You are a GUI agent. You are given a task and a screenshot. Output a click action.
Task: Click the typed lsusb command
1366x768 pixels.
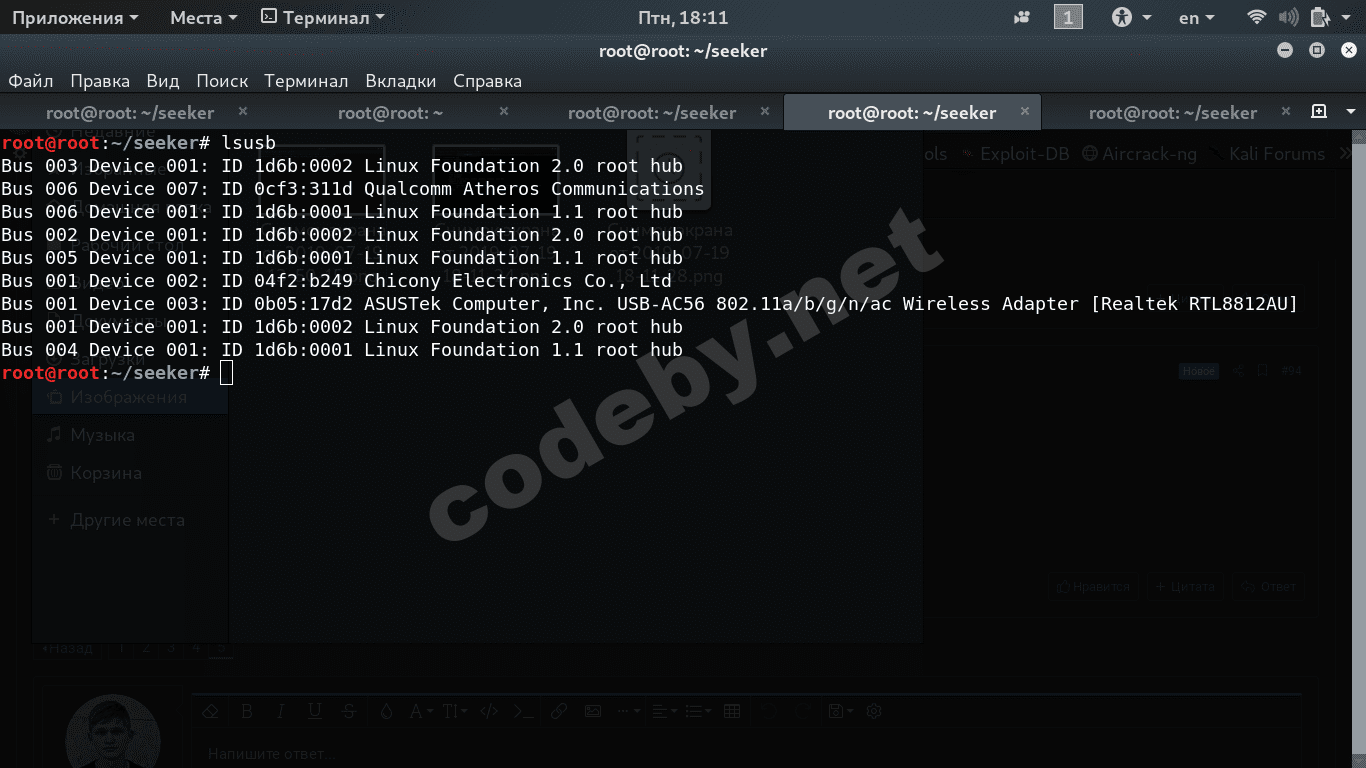coord(248,143)
